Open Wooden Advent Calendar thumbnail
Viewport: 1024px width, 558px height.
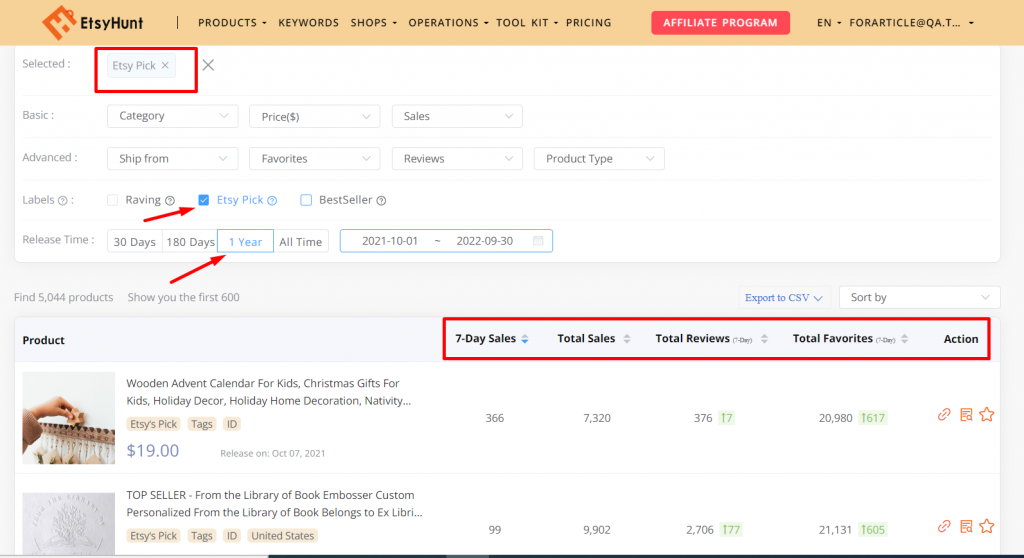(x=69, y=418)
